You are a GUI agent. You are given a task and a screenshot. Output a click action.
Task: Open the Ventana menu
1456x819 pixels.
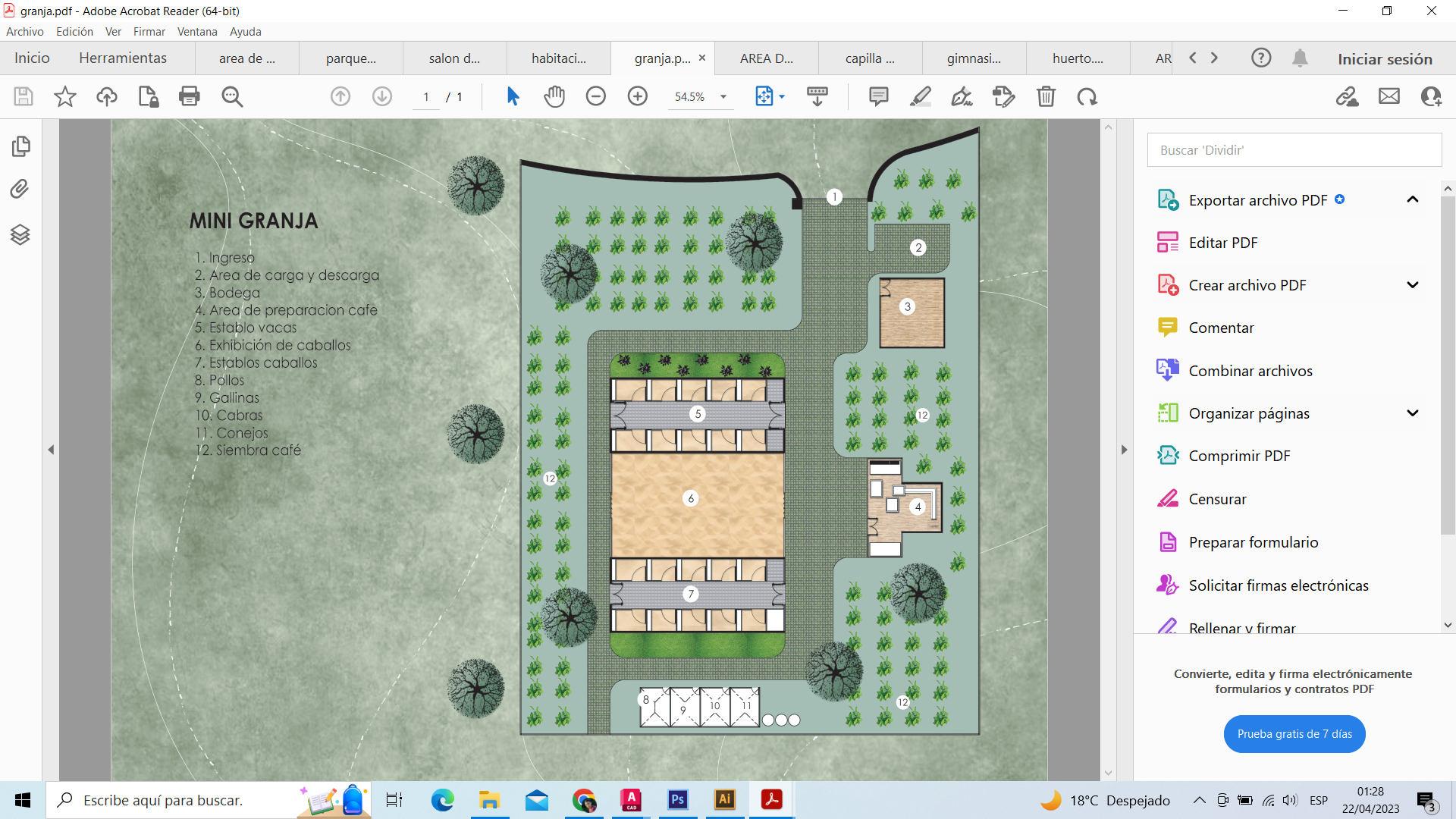[197, 32]
